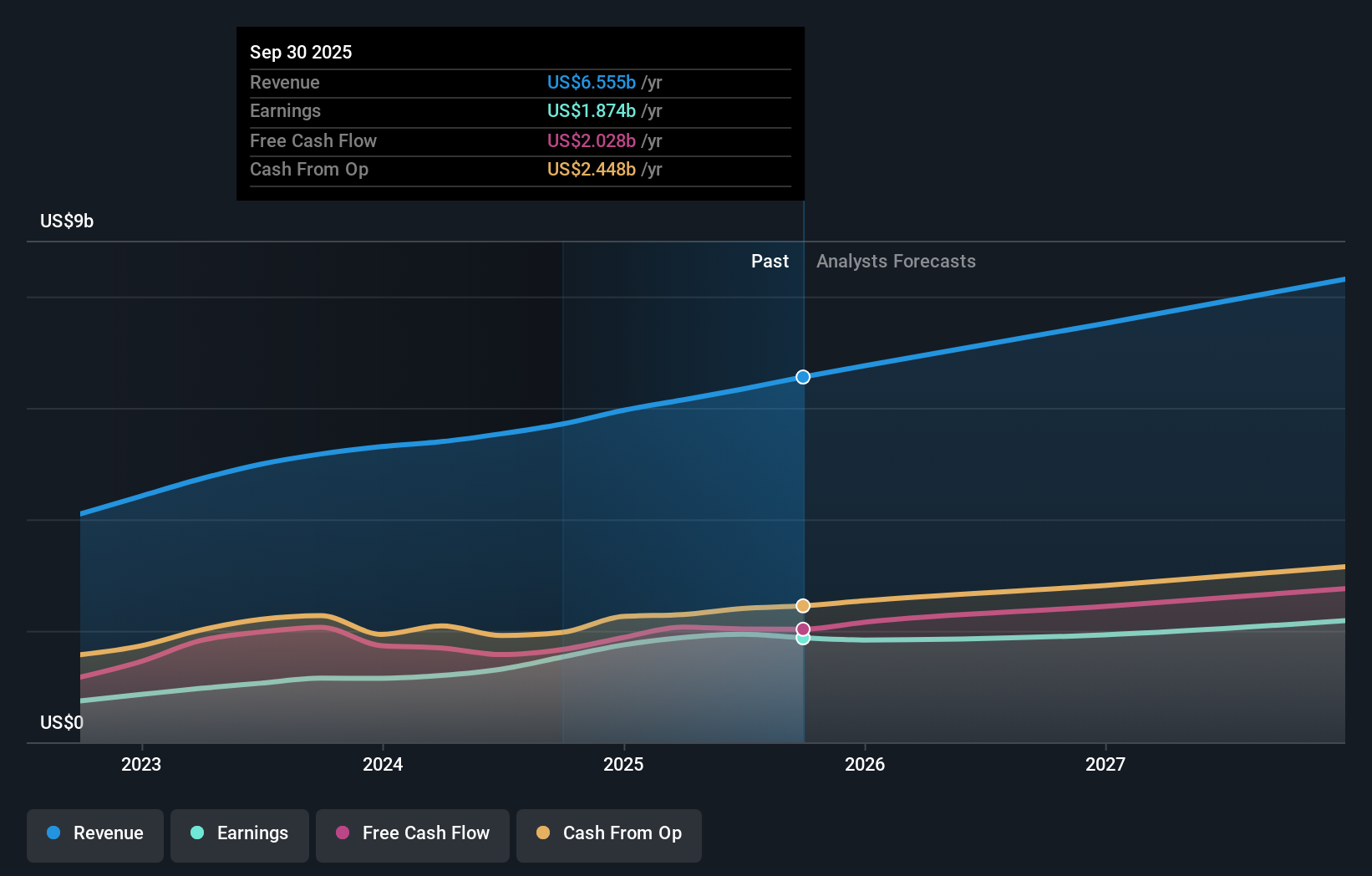Select the blue Revenue marker on the chart
Screen dimensions: 1372x876
[802, 377]
